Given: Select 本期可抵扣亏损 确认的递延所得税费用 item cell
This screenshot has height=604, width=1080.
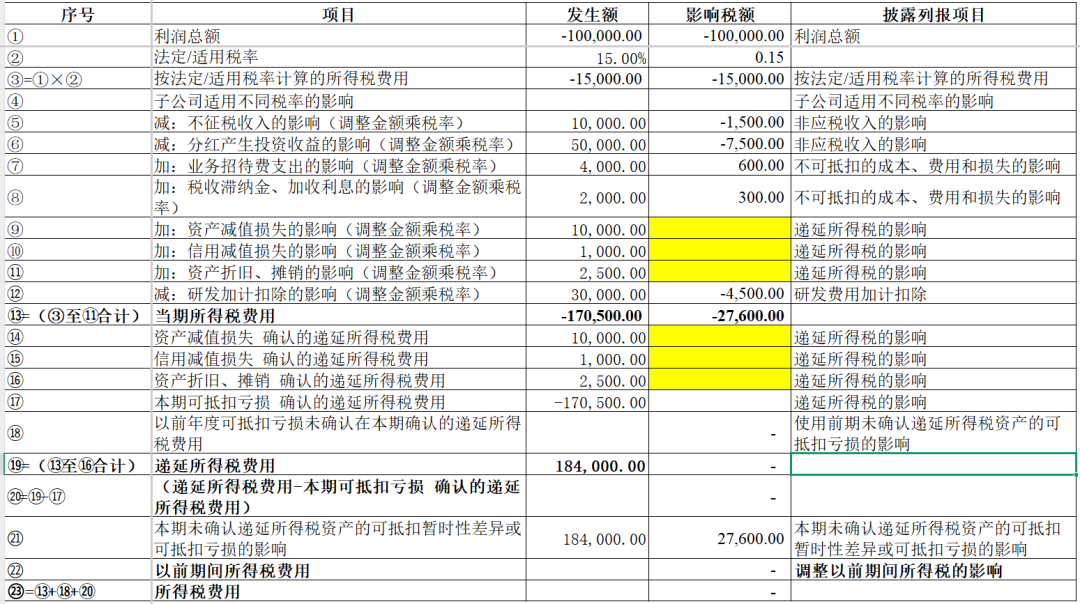Looking at the screenshot, I should click(339, 402).
